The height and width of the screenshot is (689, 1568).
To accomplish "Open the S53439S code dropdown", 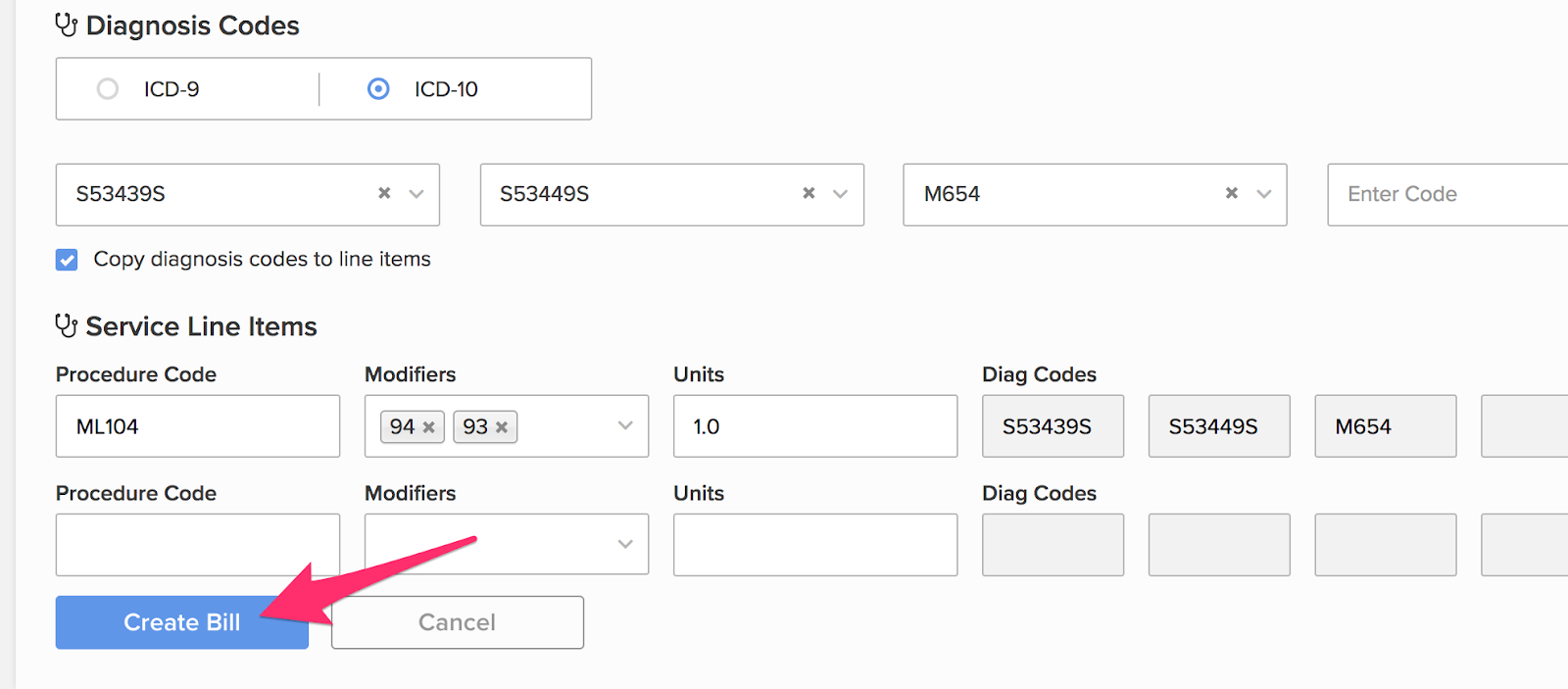I will click(x=416, y=194).
